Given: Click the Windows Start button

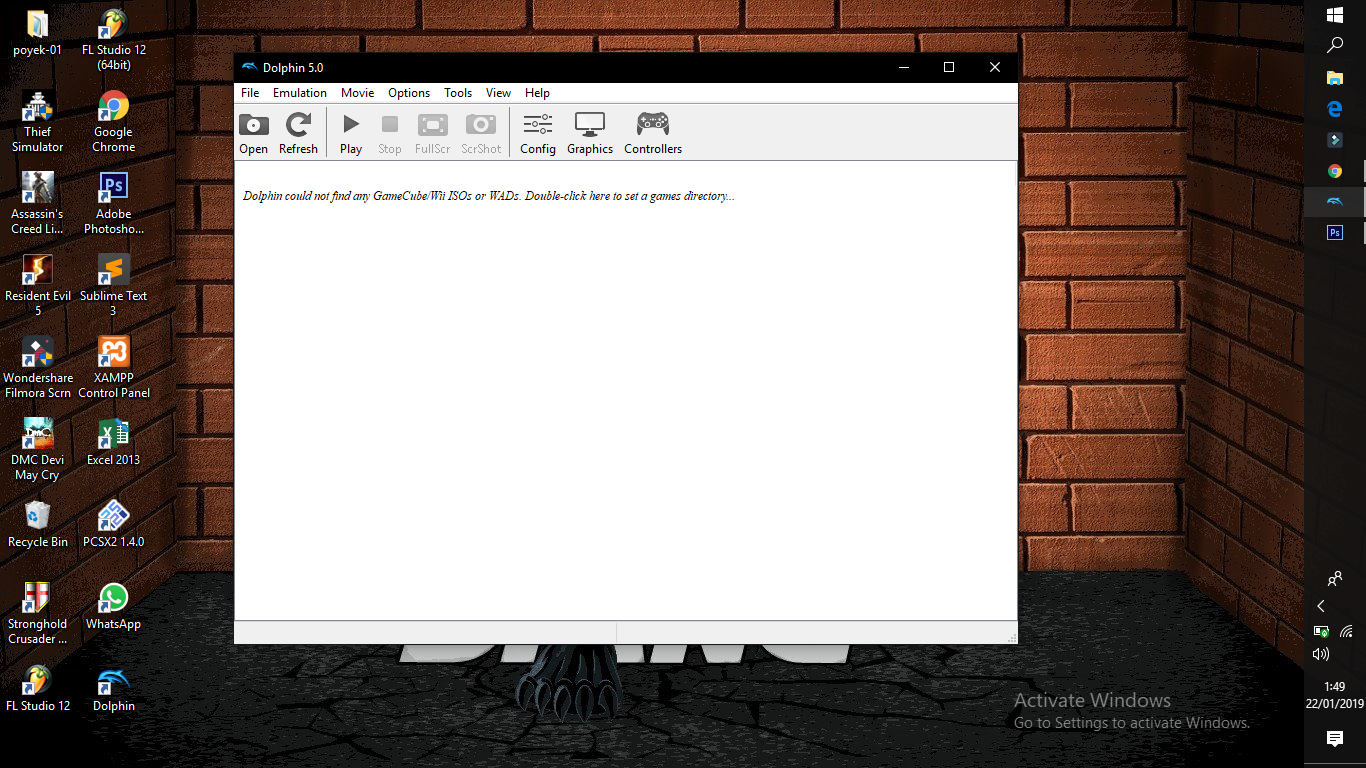Looking at the screenshot, I should pos(1334,16).
